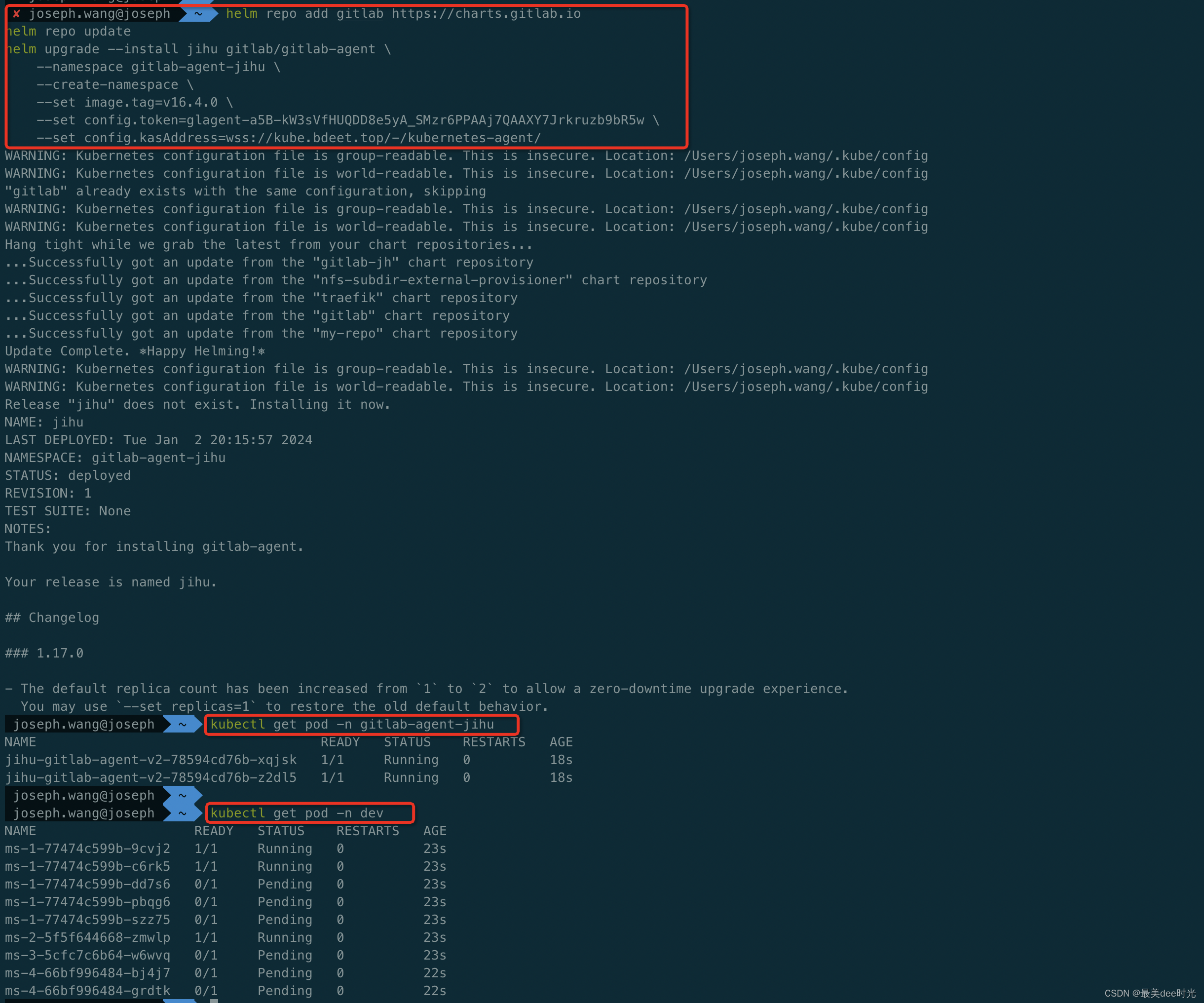1204x1003 pixels.
Task: Click pod name ms-4-66bf996484-bj4j7
Action: [88, 974]
